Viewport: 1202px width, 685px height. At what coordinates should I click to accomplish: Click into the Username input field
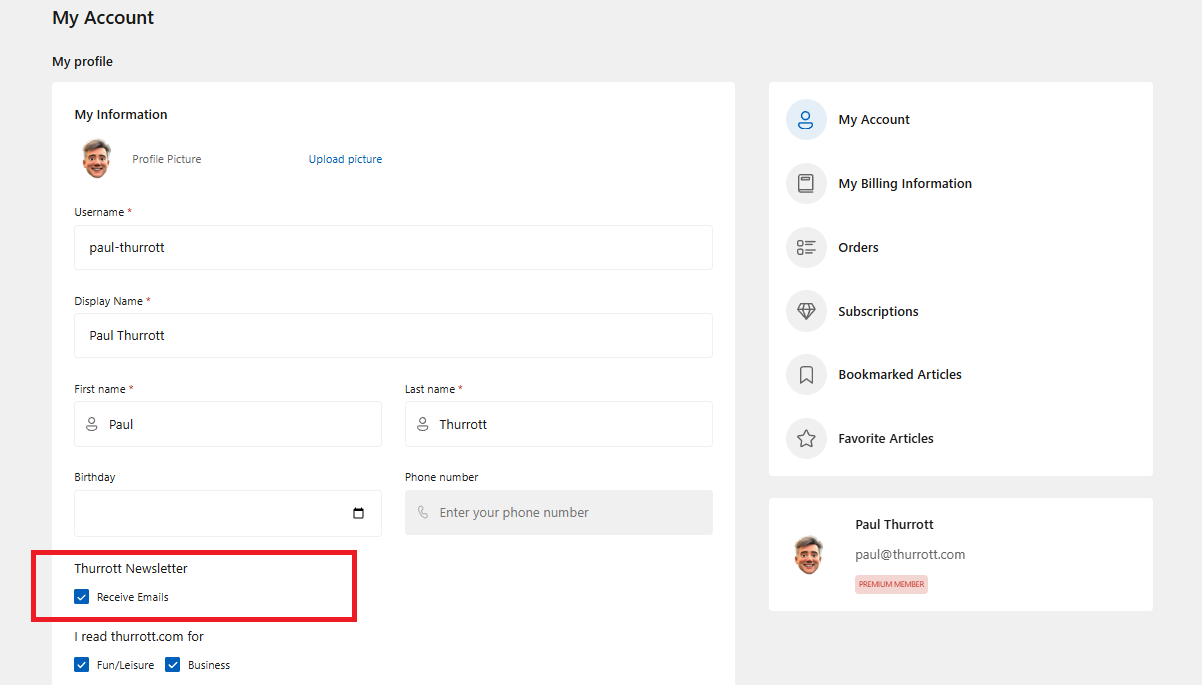[393, 247]
